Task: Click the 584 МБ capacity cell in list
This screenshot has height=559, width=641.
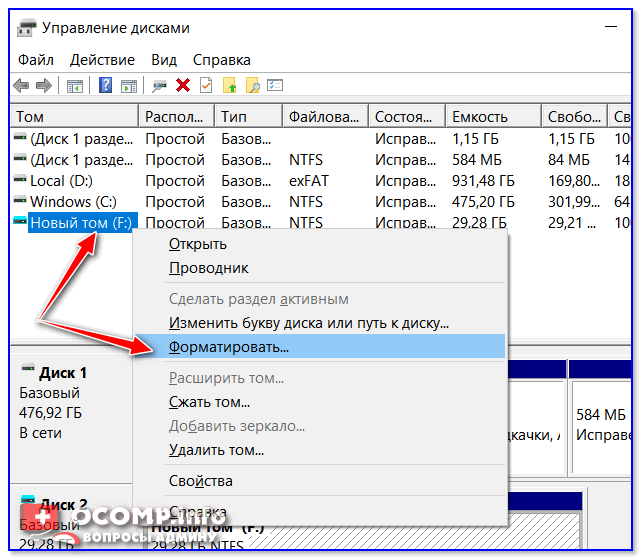Action: pyautogui.click(x=476, y=160)
